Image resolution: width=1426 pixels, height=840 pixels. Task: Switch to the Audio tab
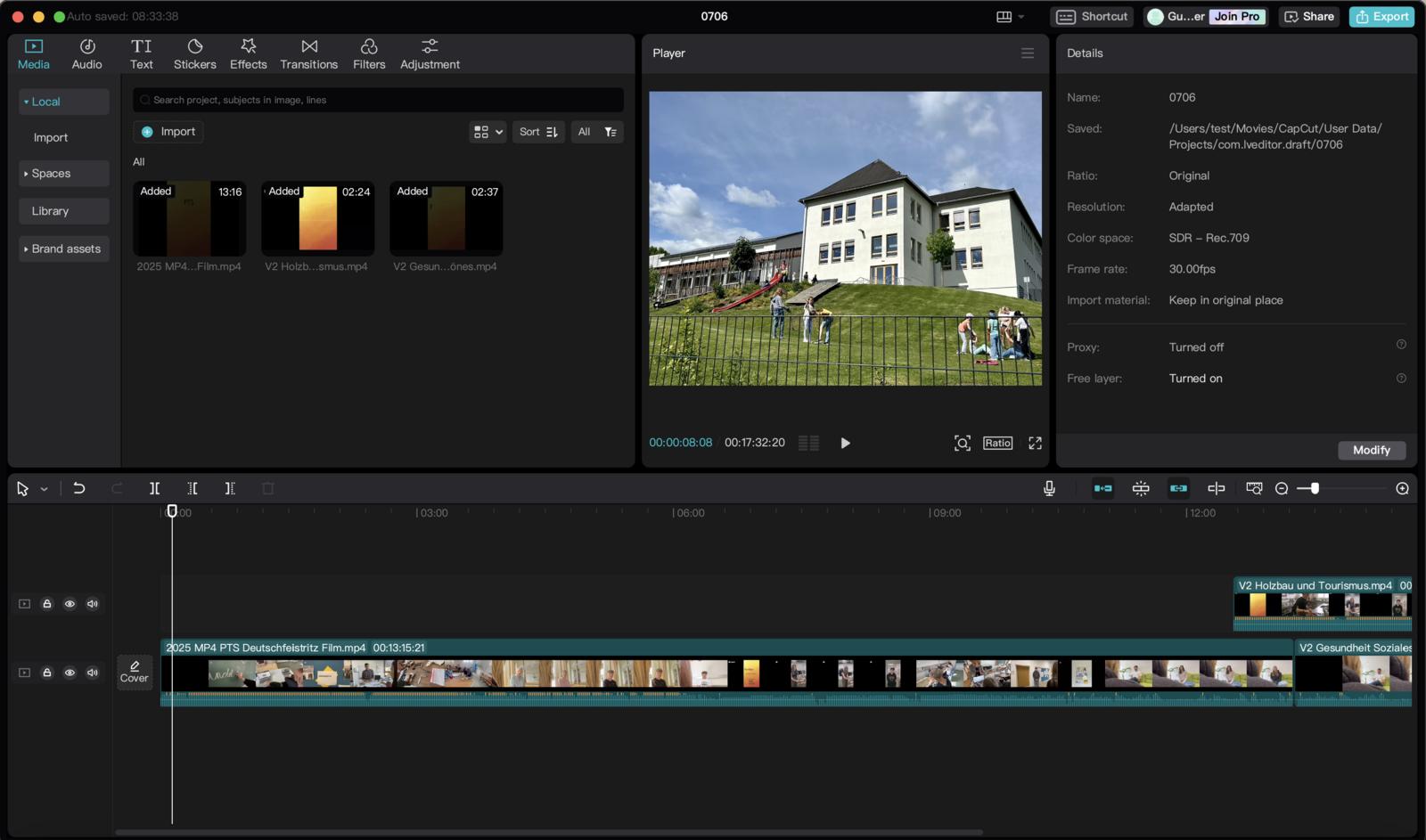[86, 53]
